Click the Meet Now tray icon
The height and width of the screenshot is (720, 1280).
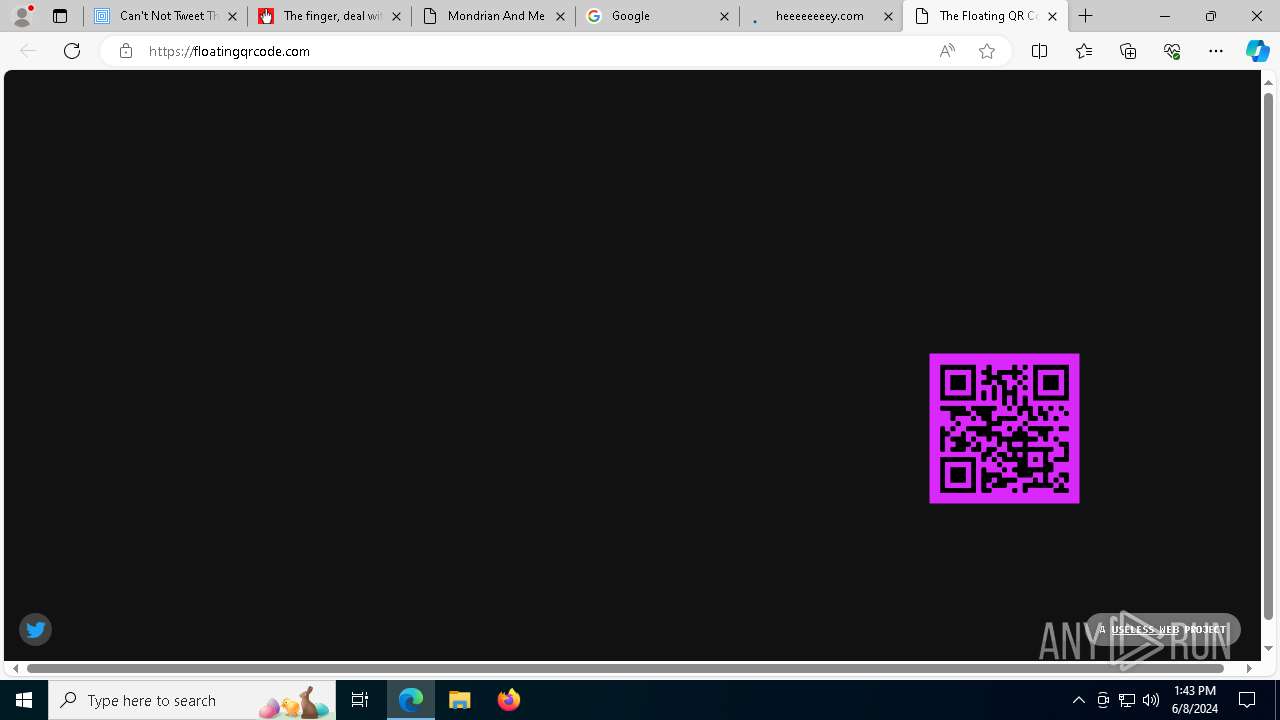click(x=1103, y=700)
